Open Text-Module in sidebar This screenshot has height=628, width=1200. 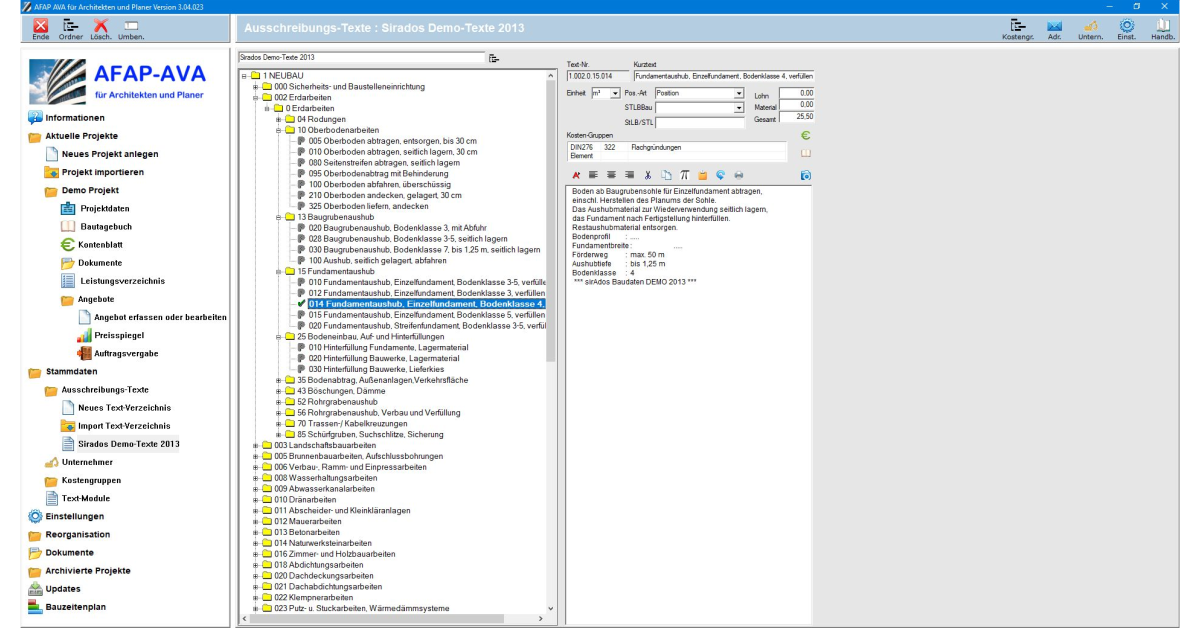(85, 498)
